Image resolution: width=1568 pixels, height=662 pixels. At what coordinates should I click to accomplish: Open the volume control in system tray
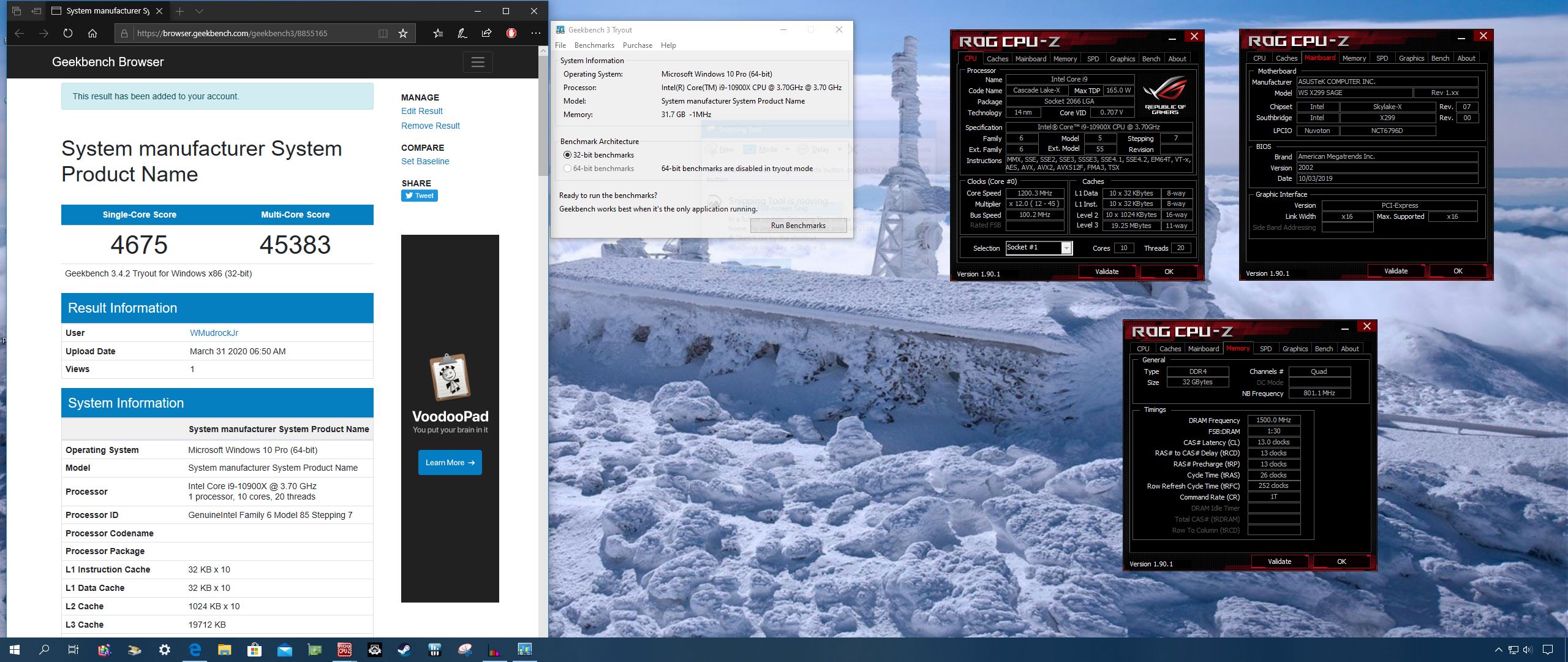pos(1527,650)
